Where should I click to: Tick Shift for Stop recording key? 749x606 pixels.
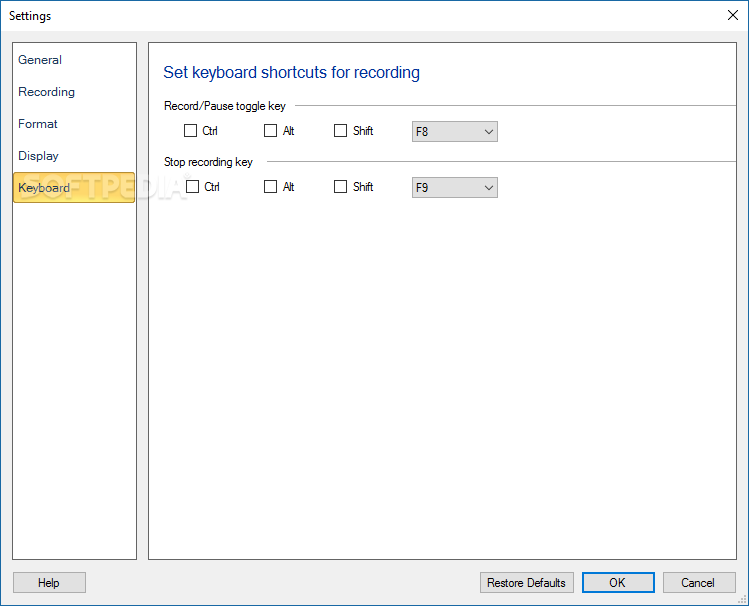tap(341, 187)
